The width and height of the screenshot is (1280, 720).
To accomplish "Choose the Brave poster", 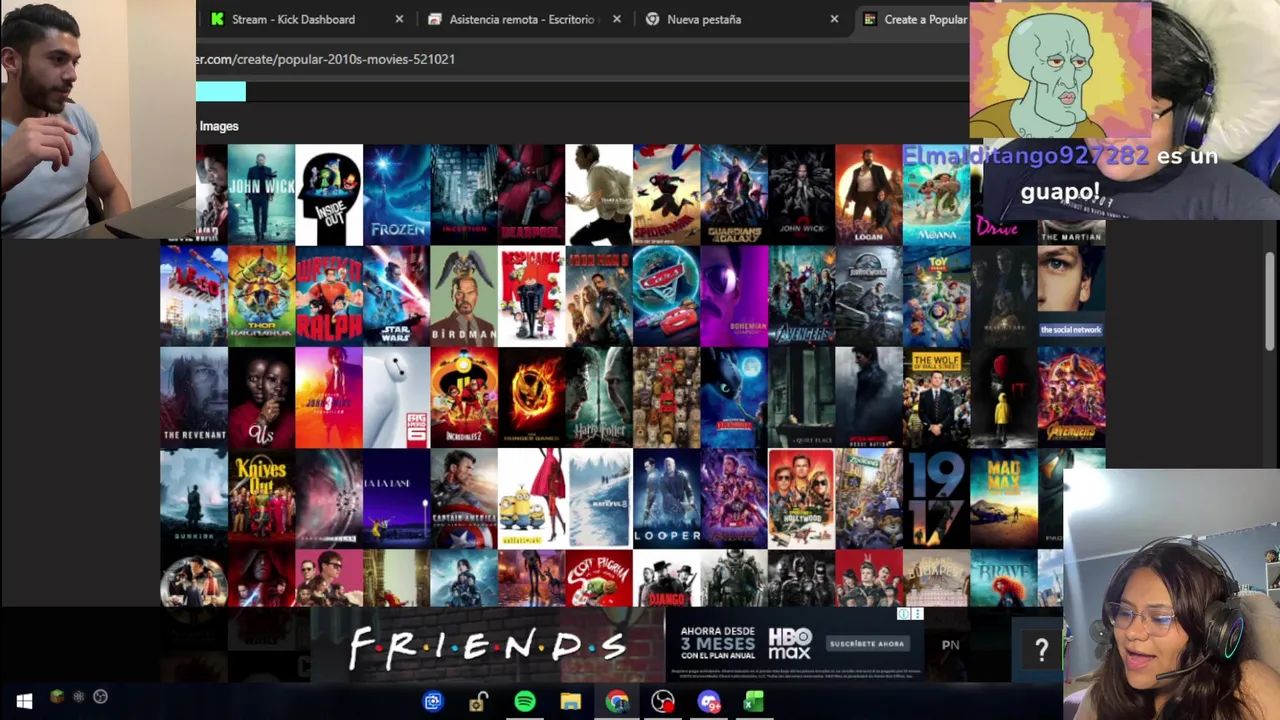I will pyautogui.click(x=1004, y=578).
